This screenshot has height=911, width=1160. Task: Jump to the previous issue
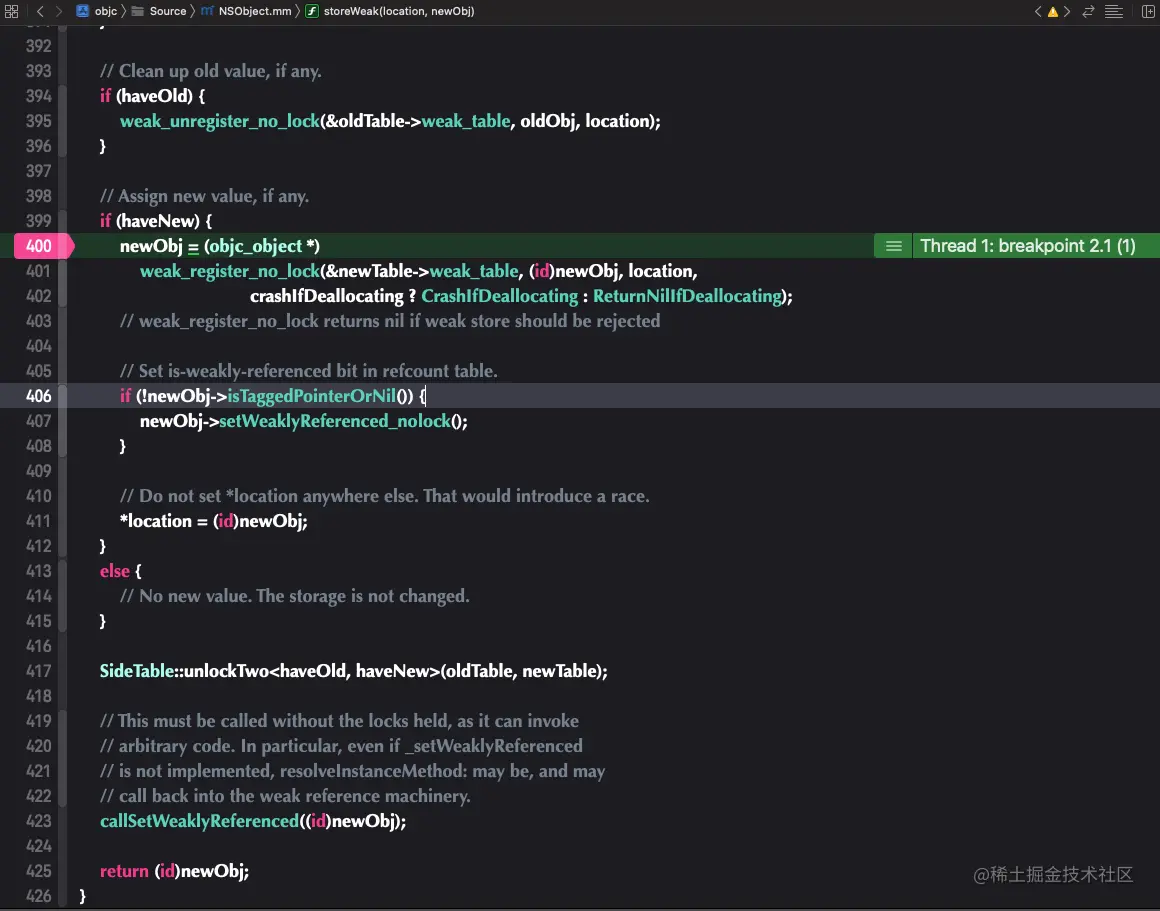(1038, 11)
